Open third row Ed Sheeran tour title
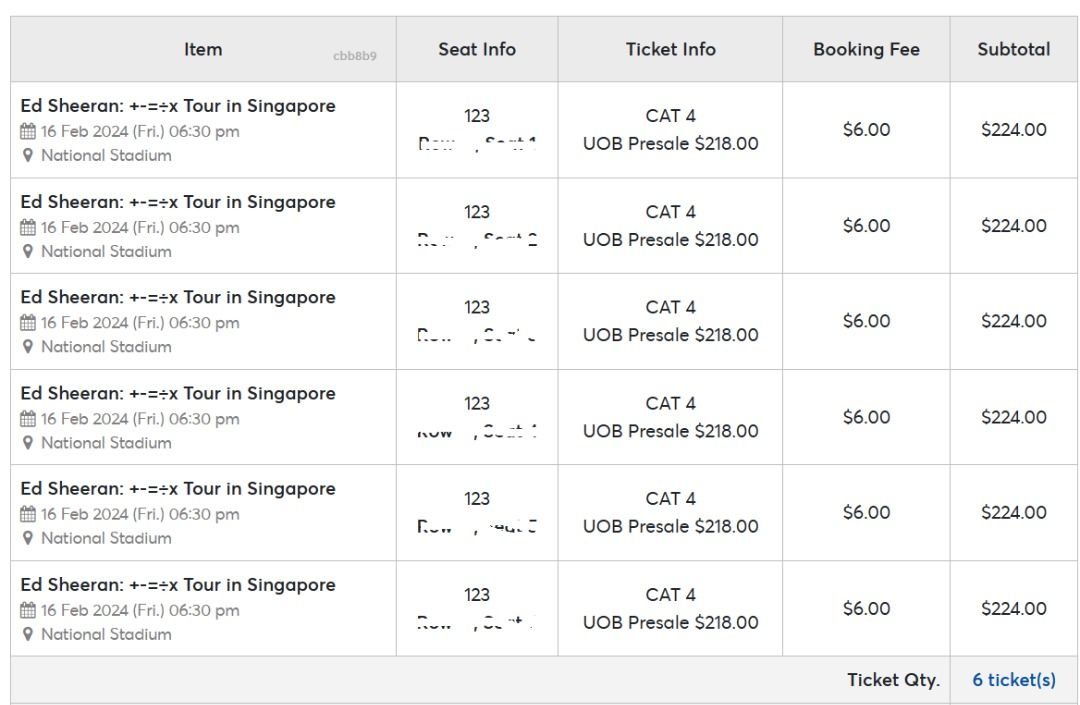Screen dimensions: 1080x705 pos(178,297)
